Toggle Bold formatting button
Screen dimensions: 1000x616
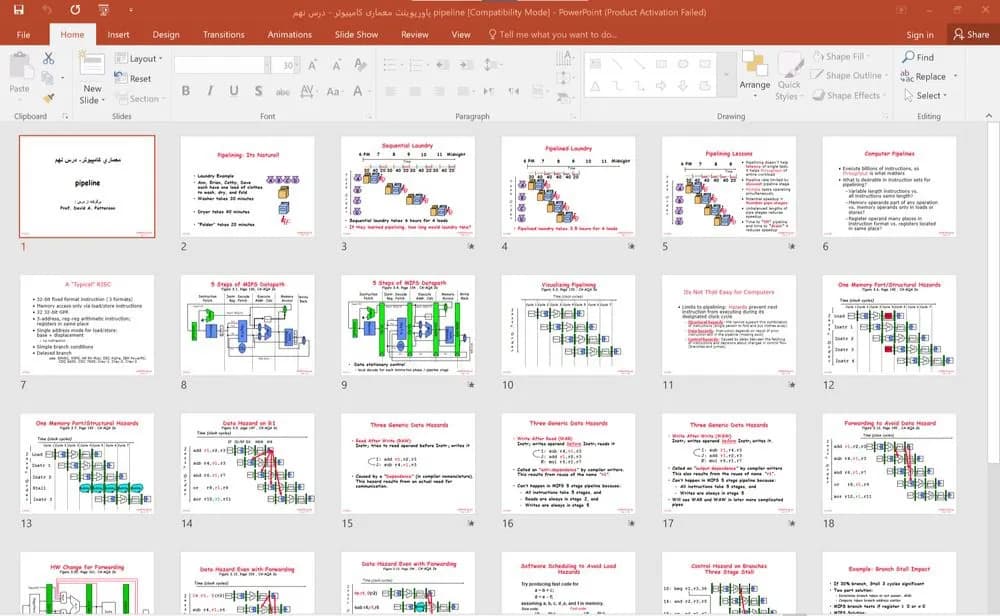(186, 91)
